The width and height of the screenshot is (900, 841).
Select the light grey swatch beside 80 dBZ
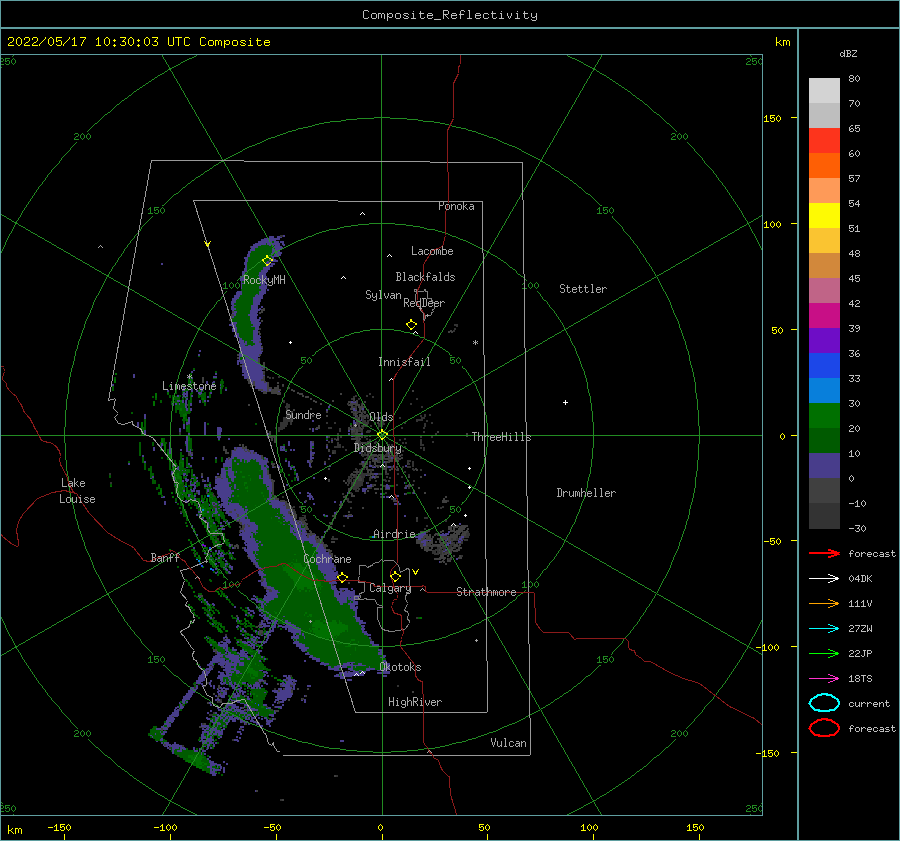[x=824, y=91]
